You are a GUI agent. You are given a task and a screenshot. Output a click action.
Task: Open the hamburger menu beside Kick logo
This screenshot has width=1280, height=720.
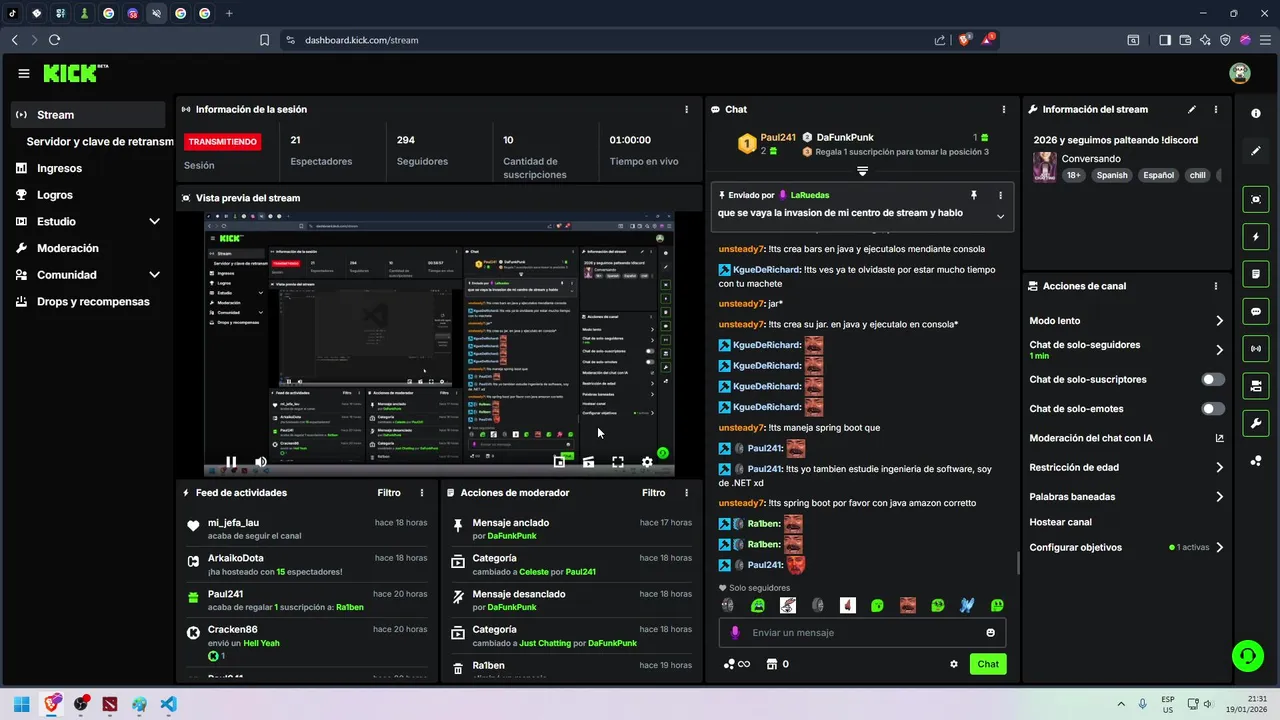(x=24, y=73)
